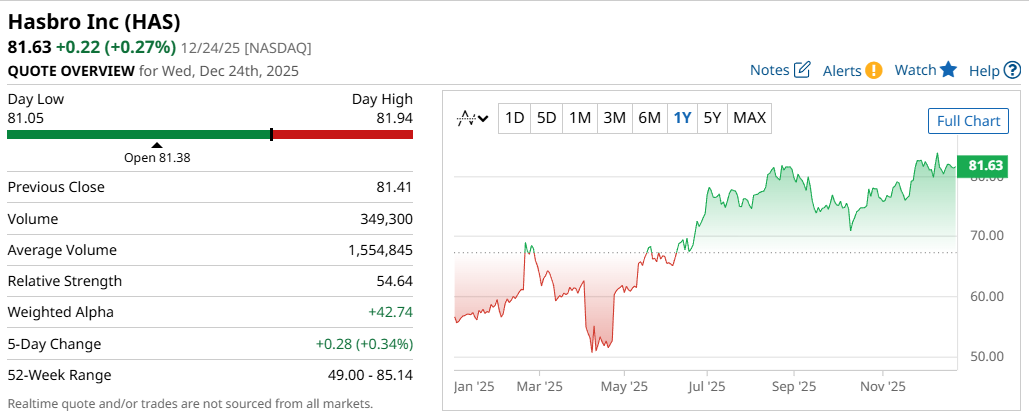Open the Full Chart button
1029x419 pixels.
968,121
